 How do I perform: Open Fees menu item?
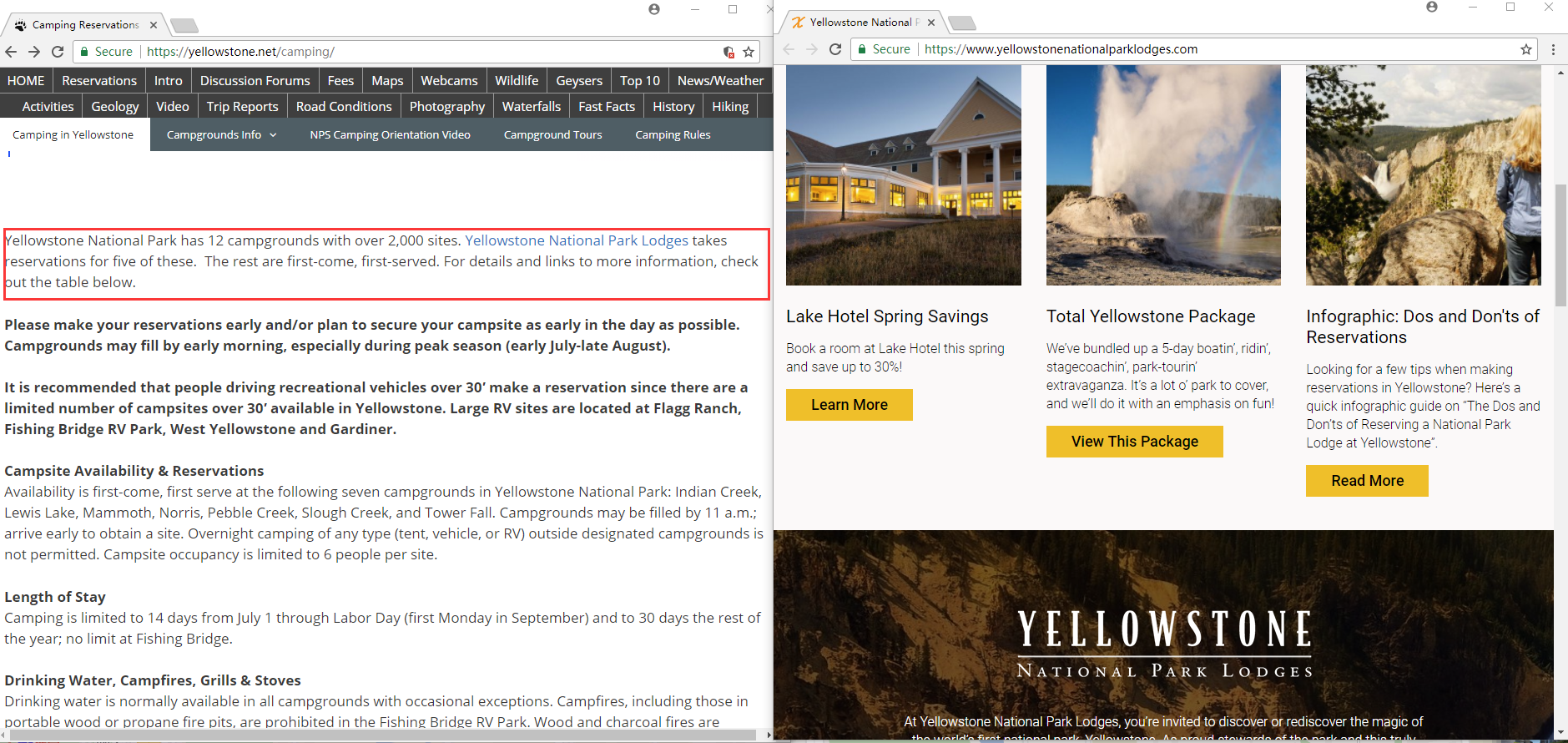point(340,81)
